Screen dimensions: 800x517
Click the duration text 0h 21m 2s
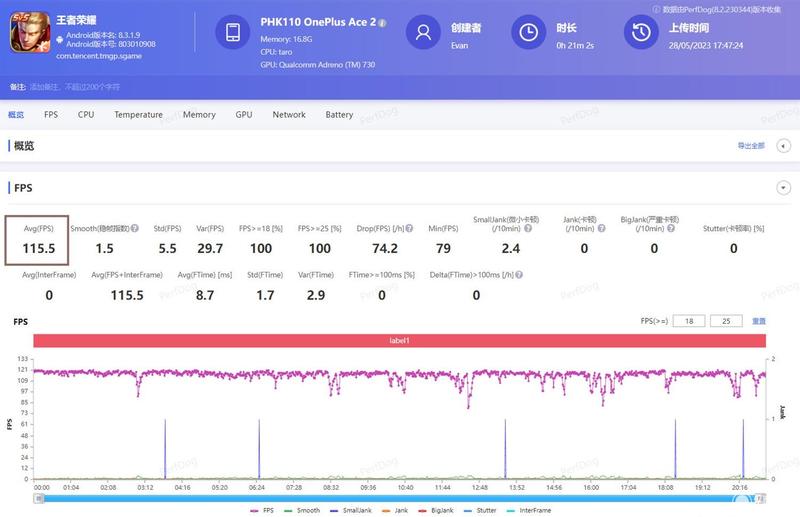tap(575, 45)
